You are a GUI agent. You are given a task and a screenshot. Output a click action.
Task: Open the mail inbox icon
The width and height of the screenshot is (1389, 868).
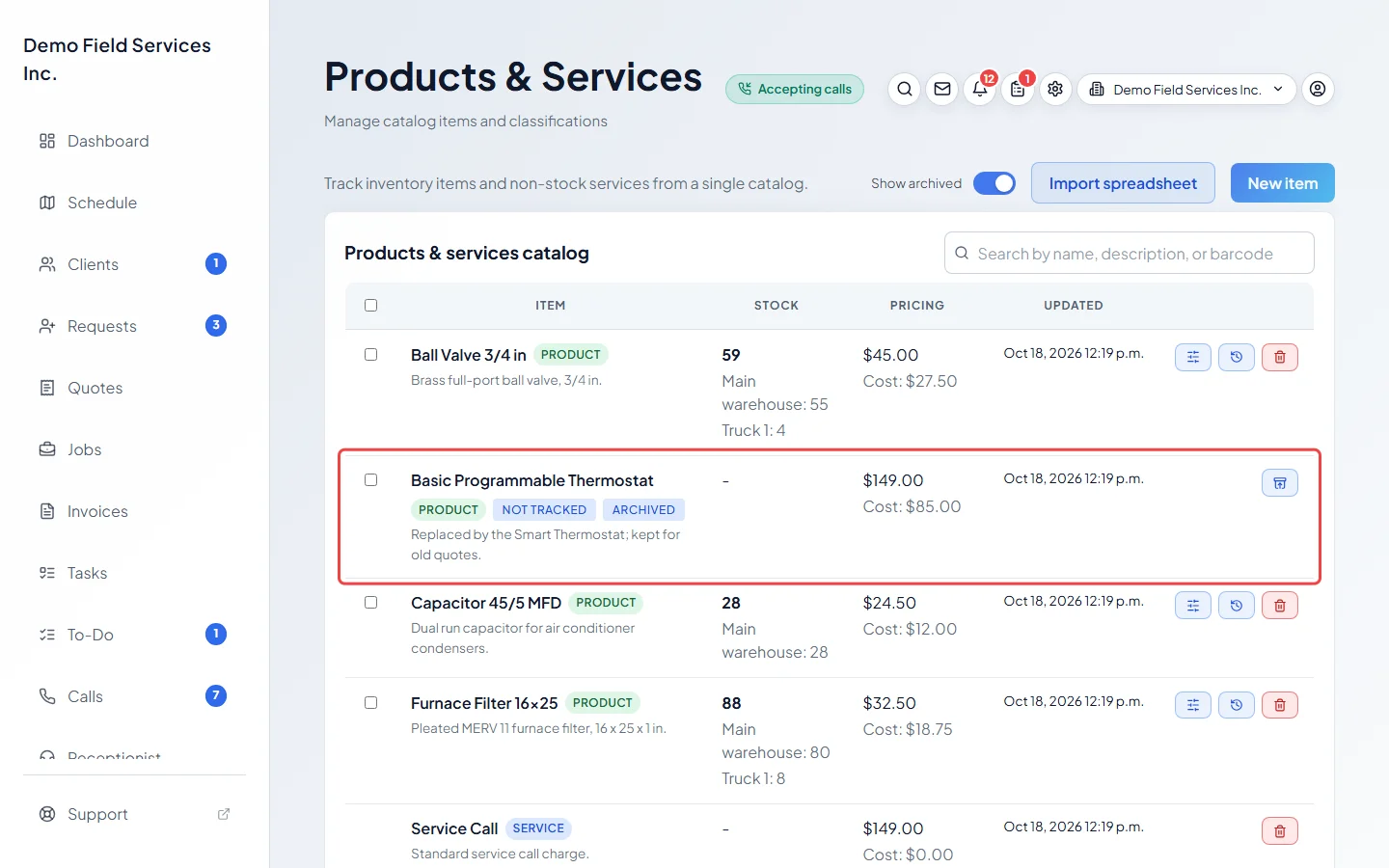tap(942, 89)
